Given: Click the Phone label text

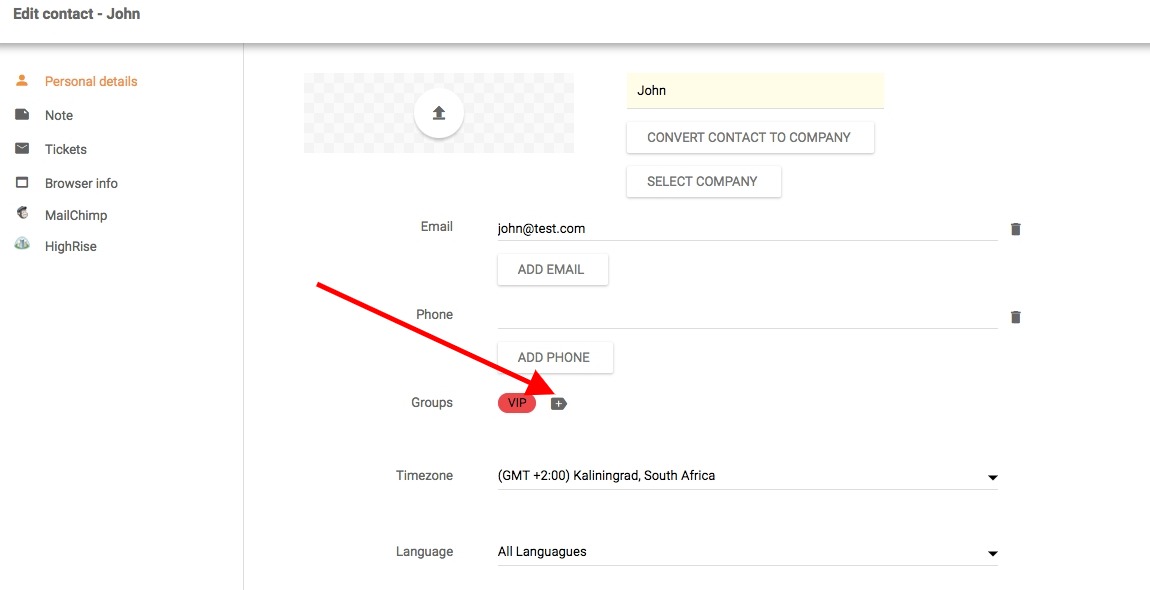Looking at the screenshot, I should 434,314.
